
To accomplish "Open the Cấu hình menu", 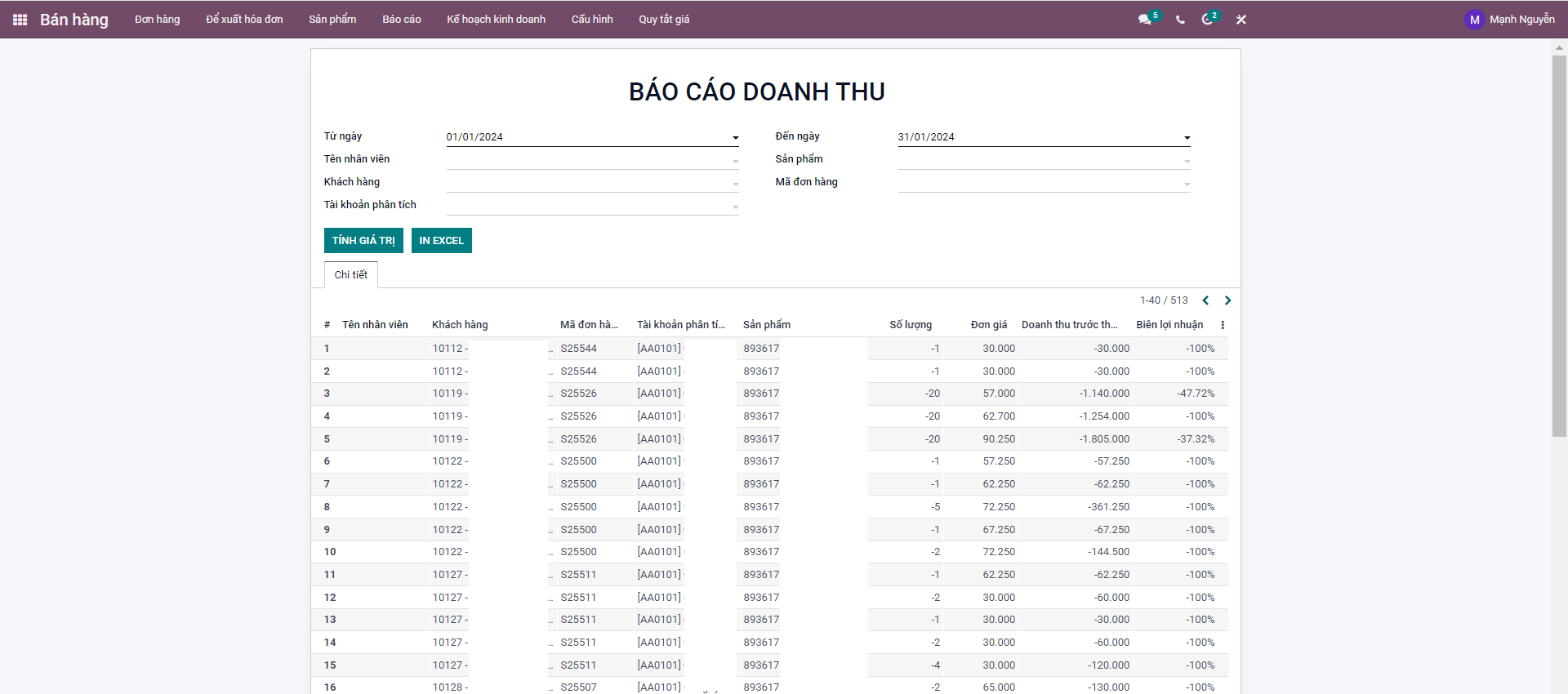I will point(591,20).
